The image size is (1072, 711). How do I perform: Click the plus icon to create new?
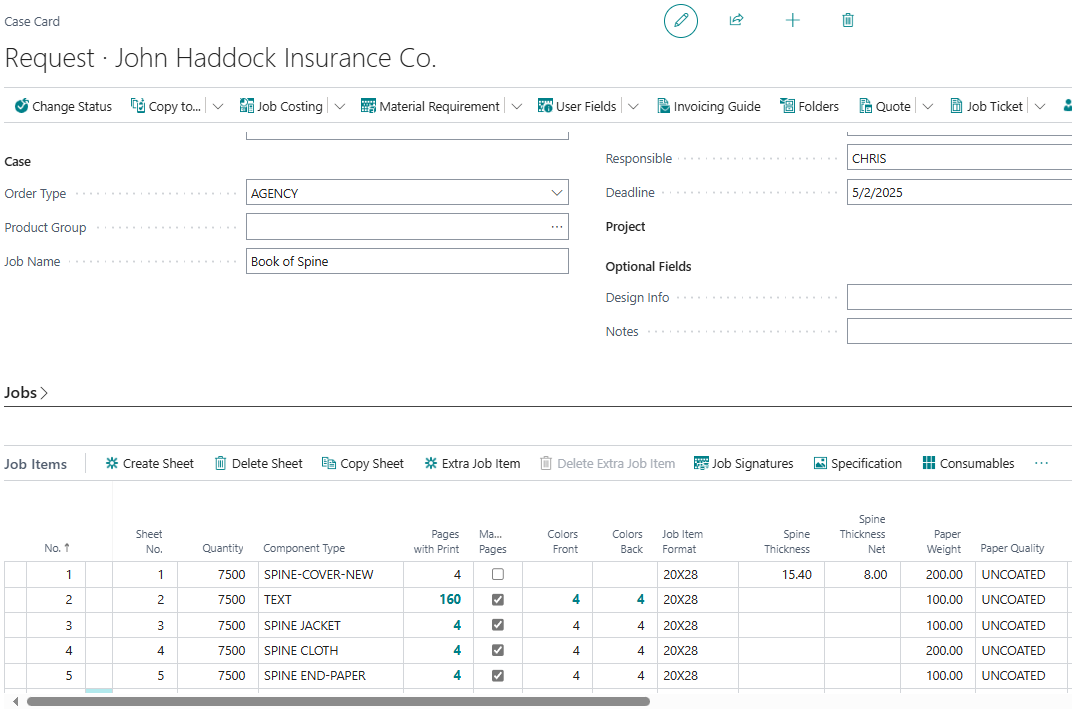point(792,20)
